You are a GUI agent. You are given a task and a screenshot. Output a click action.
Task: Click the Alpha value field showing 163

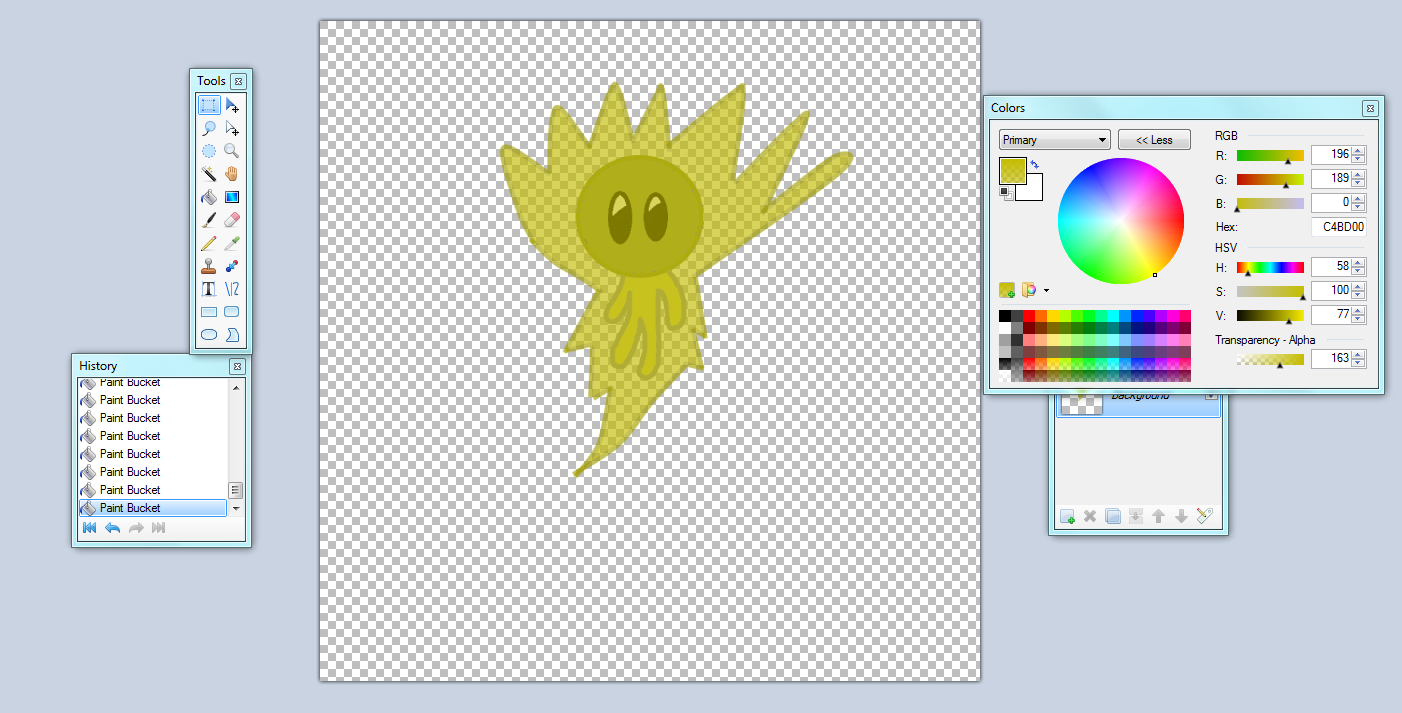1331,359
